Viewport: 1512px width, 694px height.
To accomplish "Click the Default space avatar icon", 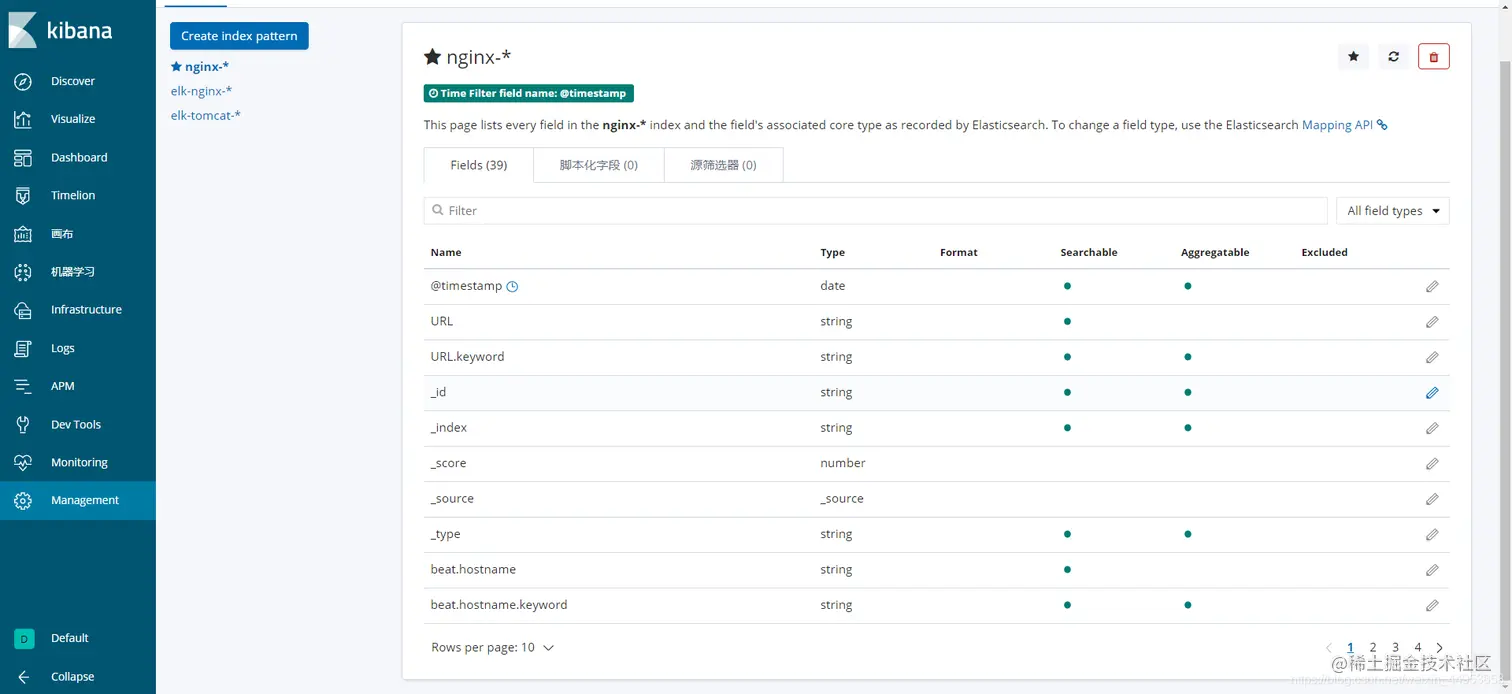I will point(23,638).
